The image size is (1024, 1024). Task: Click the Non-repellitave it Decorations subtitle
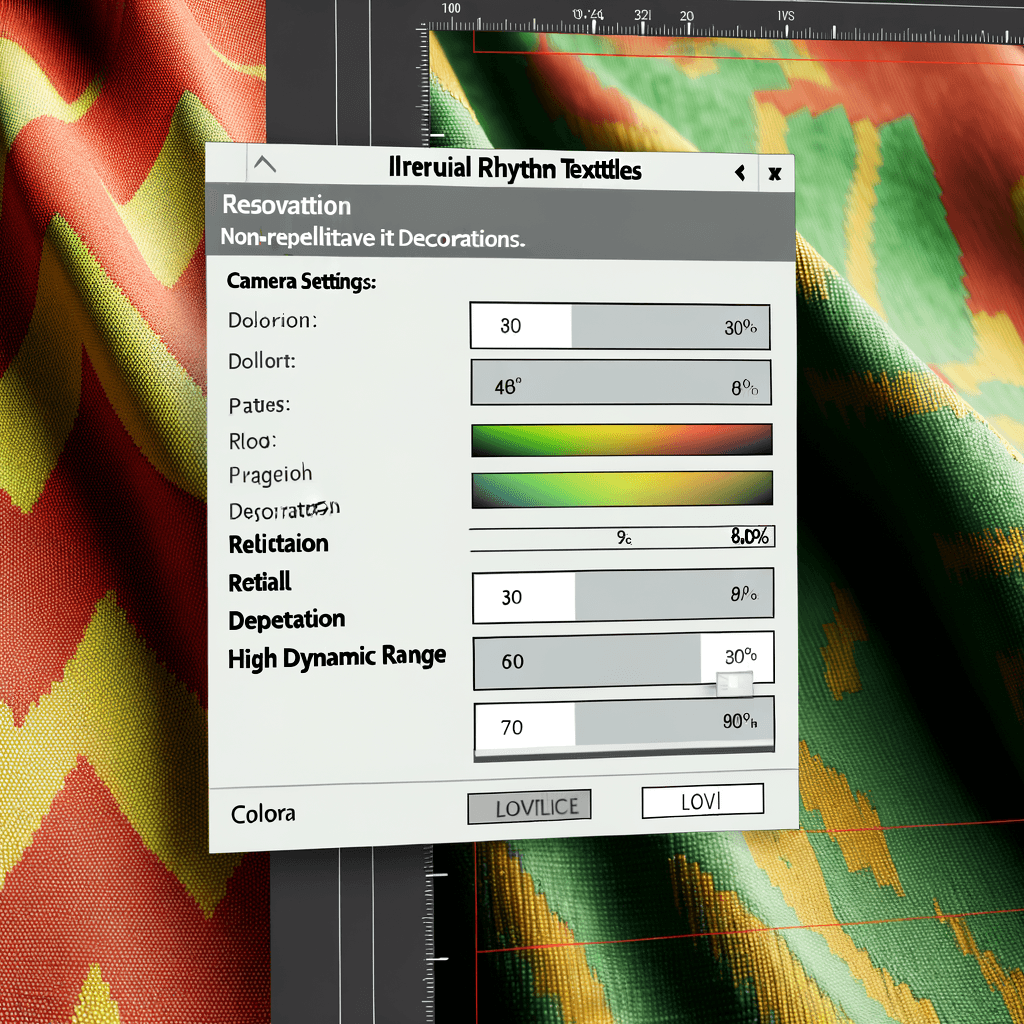pos(373,238)
